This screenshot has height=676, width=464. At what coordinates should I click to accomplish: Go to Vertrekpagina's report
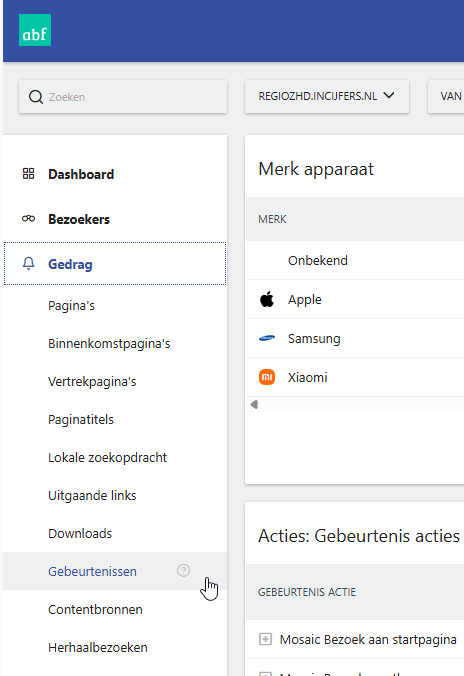click(x=92, y=382)
